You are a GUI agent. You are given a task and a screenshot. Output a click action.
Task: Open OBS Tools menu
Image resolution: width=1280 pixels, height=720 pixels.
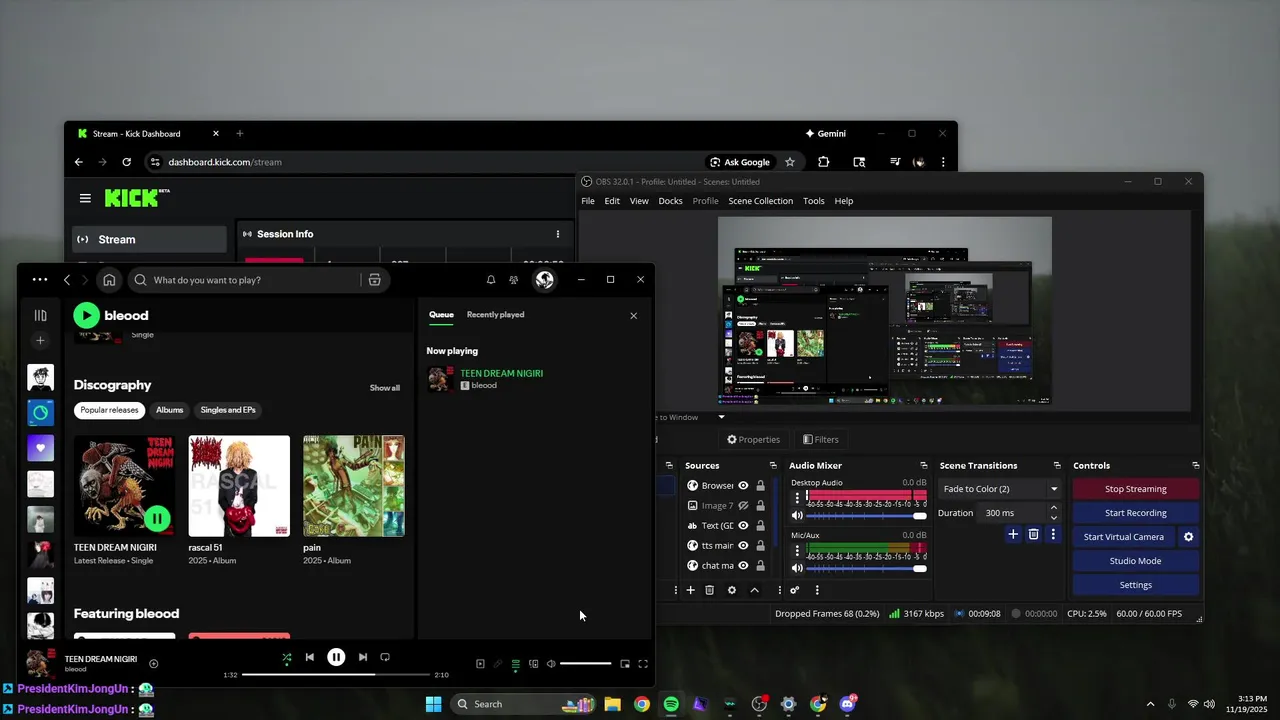pyautogui.click(x=814, y=201)
